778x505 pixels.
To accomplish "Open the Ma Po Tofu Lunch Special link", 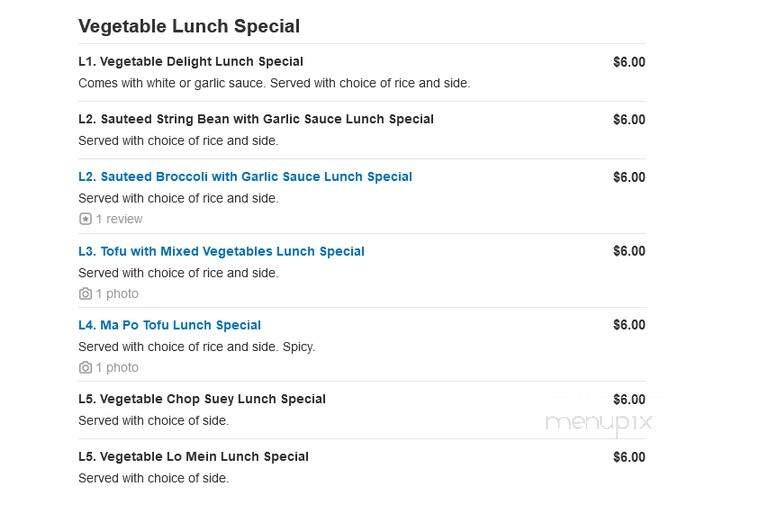I will (x=169, y=325).
